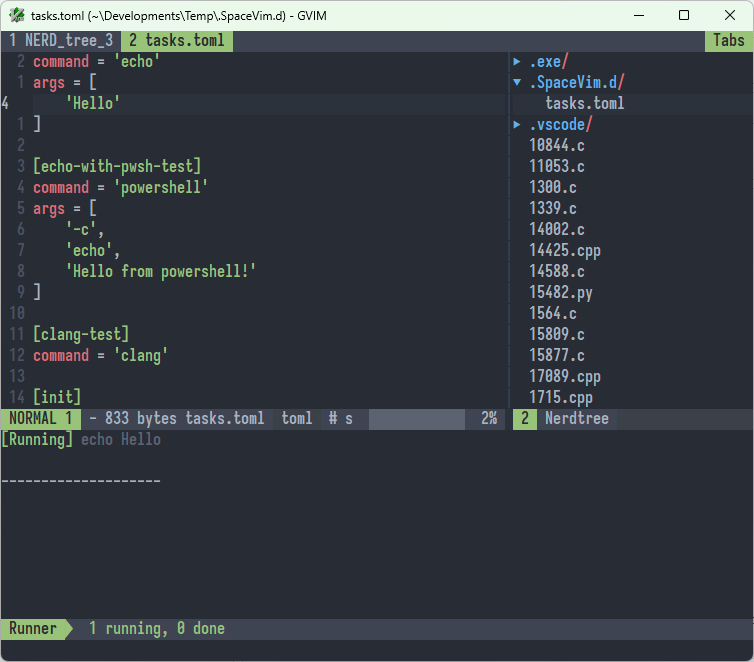
Task: Click the [echo-with-pwsh-test] section header
Action: (117, 166)
